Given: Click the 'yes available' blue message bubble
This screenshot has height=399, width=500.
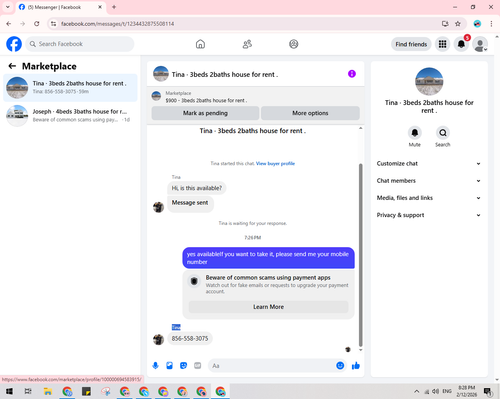Looking at the screenshot, I should point(268,258).
